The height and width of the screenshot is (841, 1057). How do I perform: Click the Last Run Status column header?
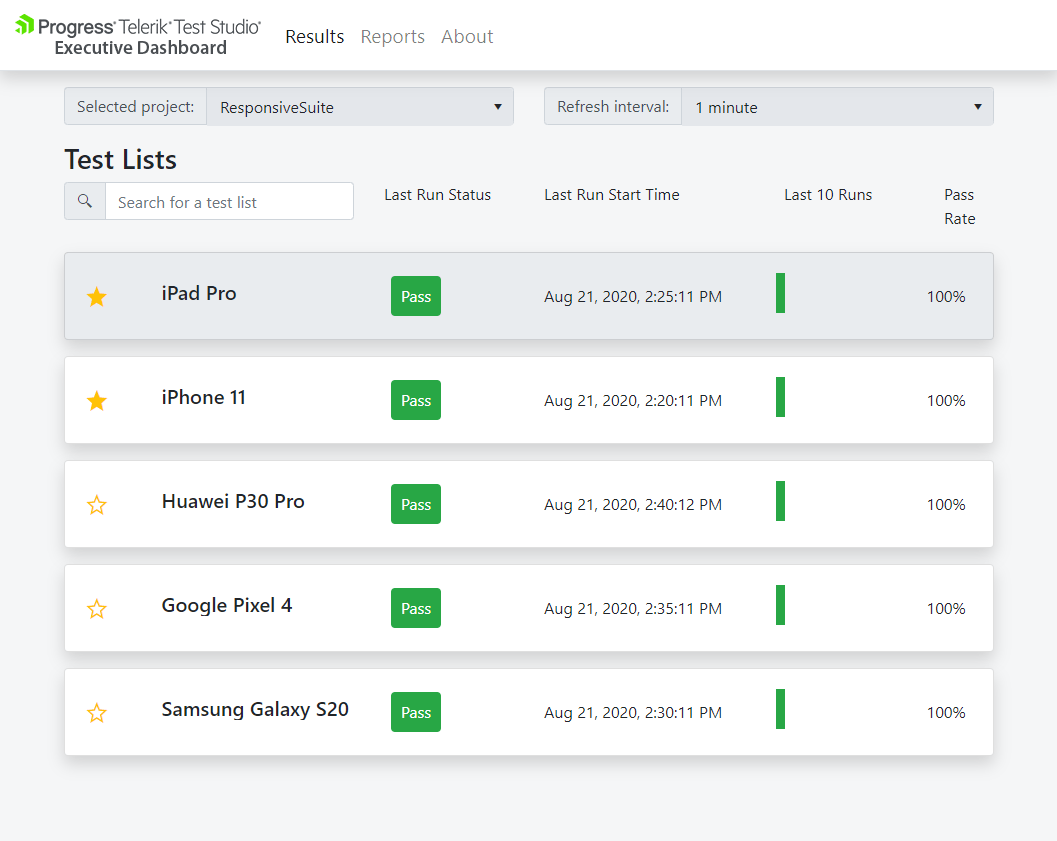(x=437, y=195)
